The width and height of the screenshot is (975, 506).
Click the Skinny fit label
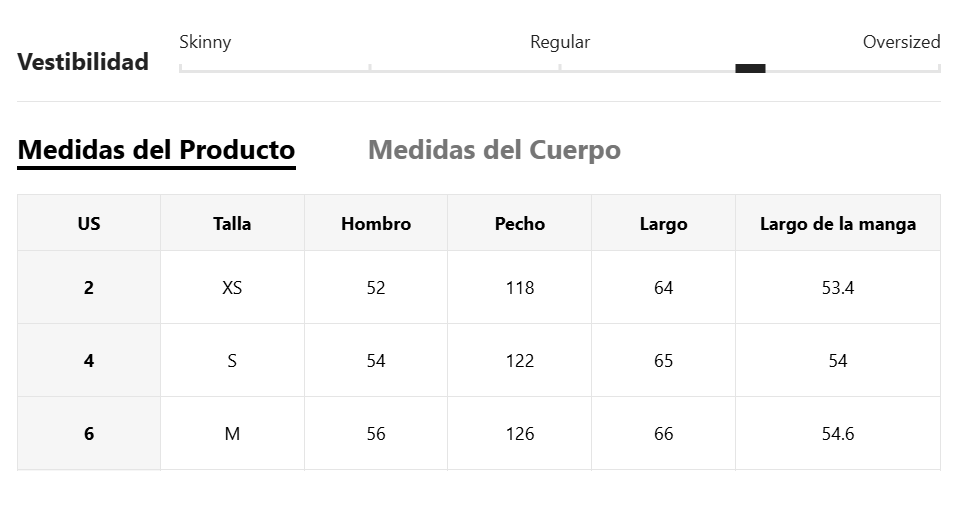205,42
